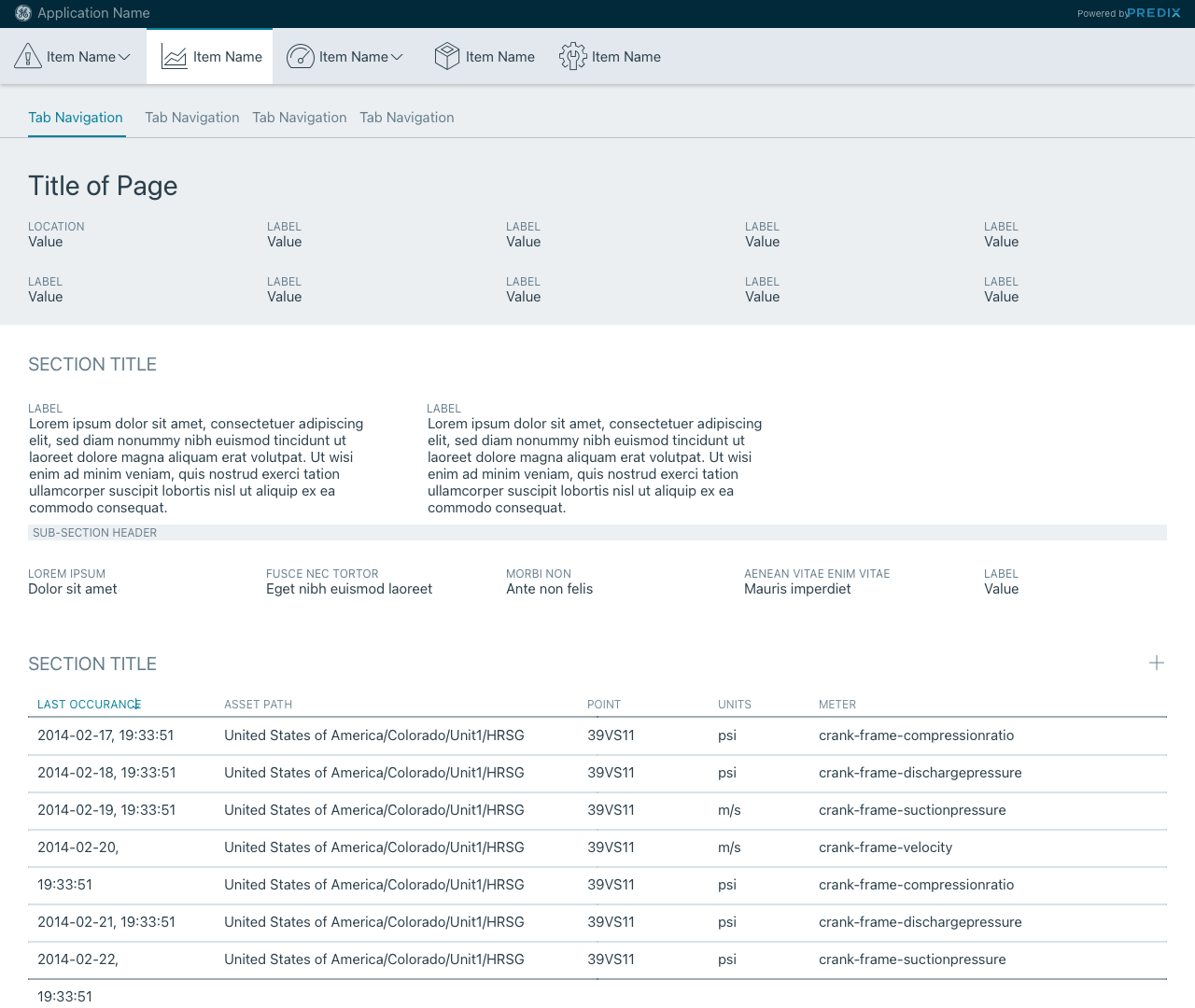Expand chevron beside the gauge Item Name

coord(397,57)
